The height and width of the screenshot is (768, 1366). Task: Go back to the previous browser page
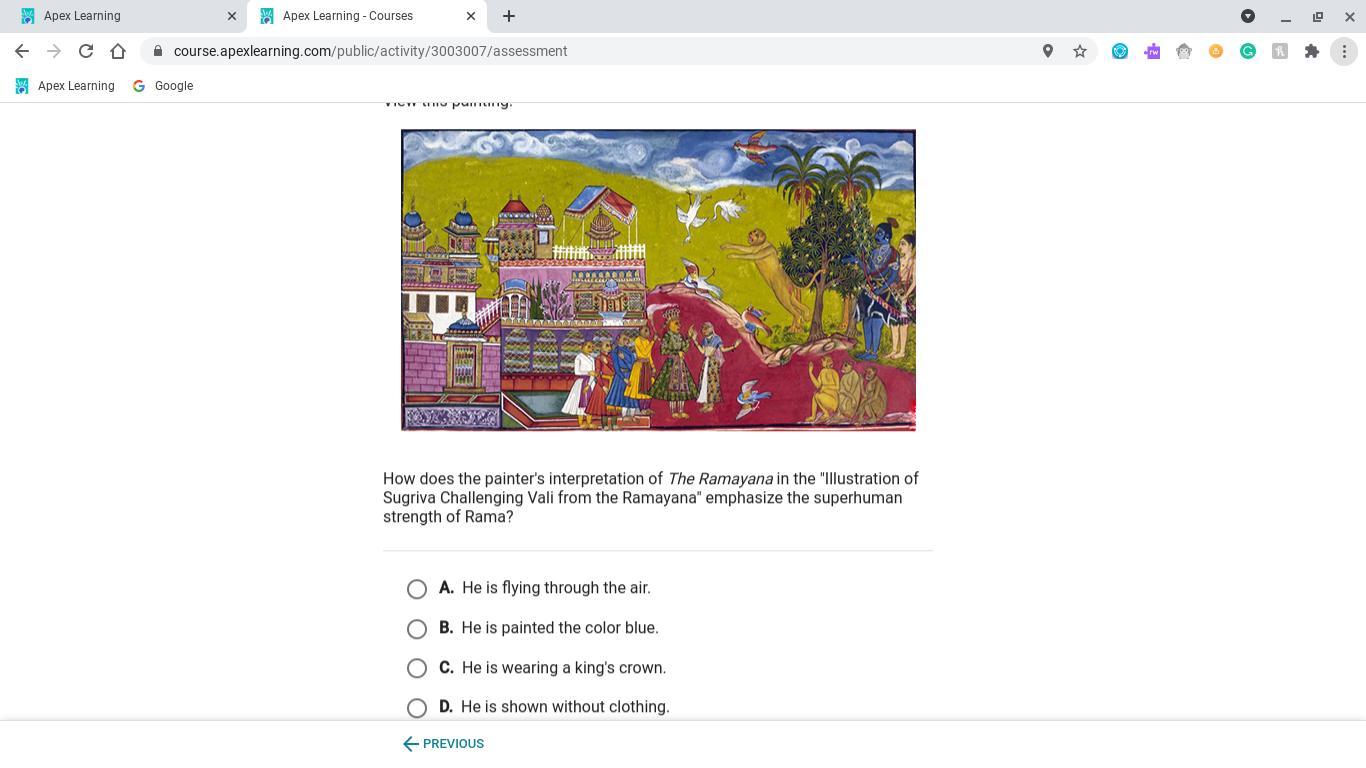coord(22,51)
